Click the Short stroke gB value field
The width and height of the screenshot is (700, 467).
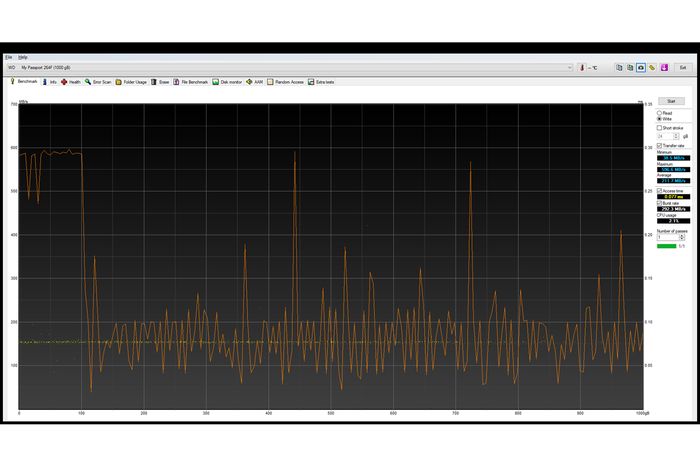click(x=665, y=136)
